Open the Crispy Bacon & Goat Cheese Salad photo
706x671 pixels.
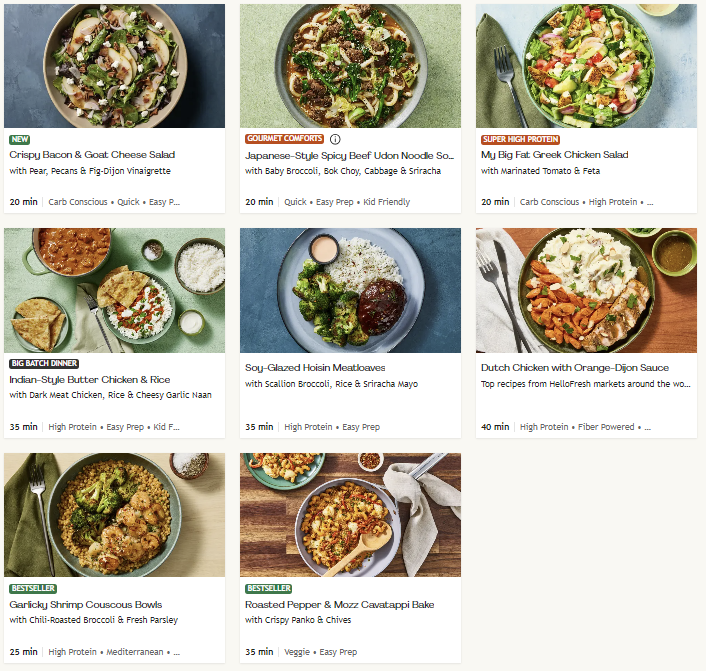coord(114,66)
